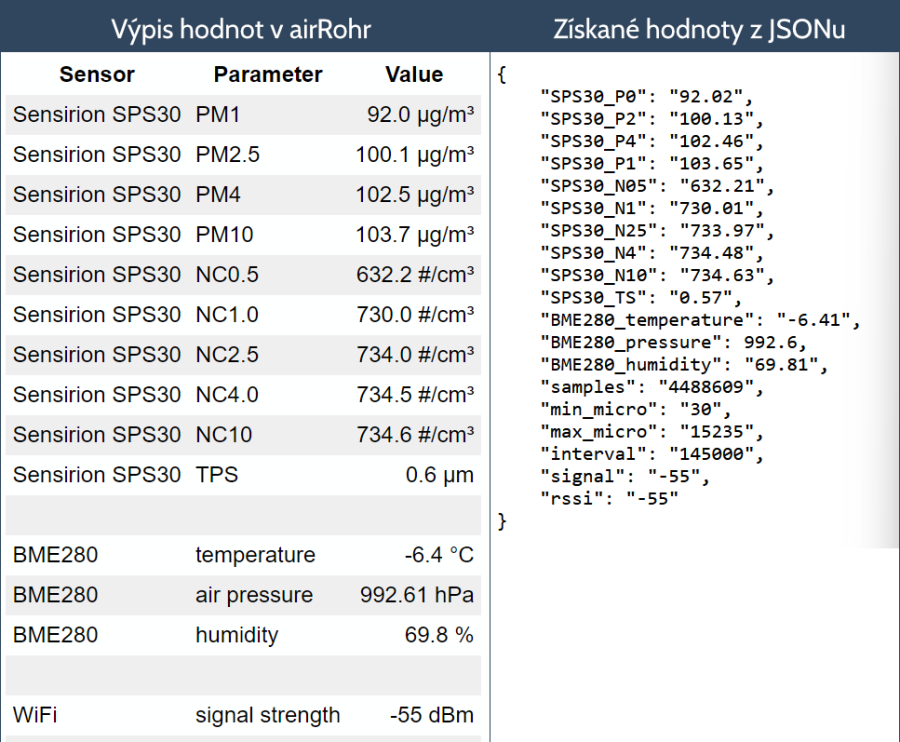Select the air pressure value 992.61 hPa

[416, 595]
